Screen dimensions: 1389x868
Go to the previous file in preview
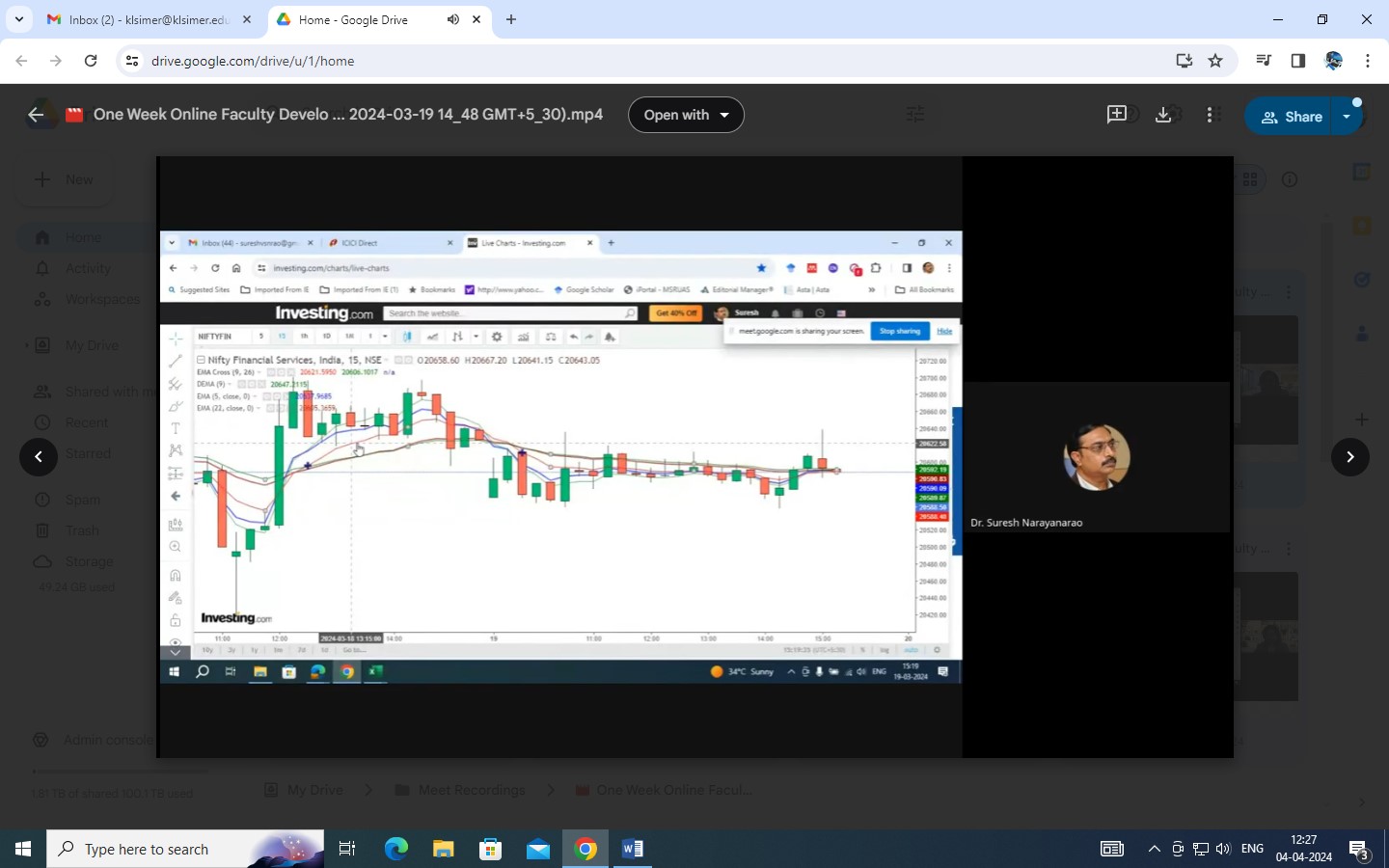(x=39, y=457)
